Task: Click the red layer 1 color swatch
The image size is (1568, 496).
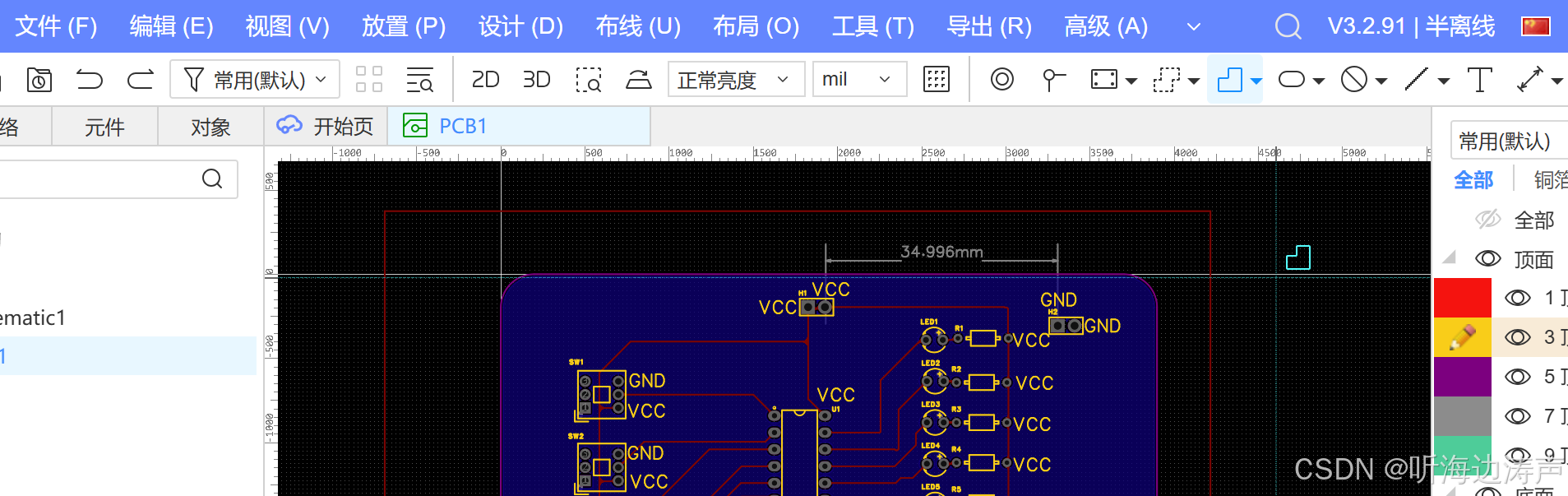Action: coord(1463,298)
